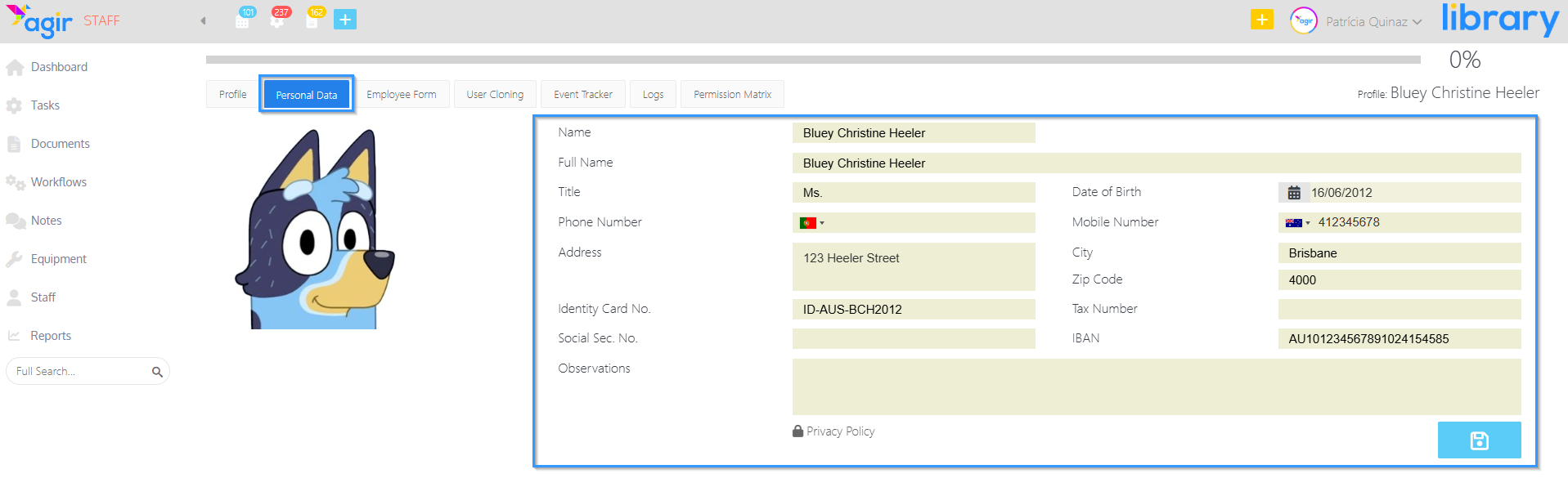Save personal data with the floppy button
Screen dimensions: 1568x487
(x=1479, y=440)
